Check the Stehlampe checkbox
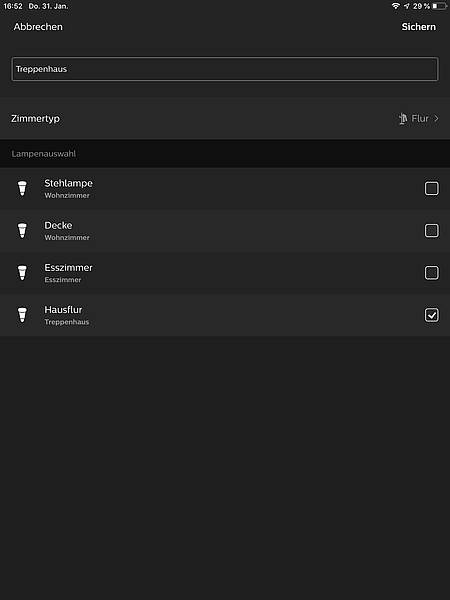The width and height of the screenshot is (450, 600). [x=432, y=188]
